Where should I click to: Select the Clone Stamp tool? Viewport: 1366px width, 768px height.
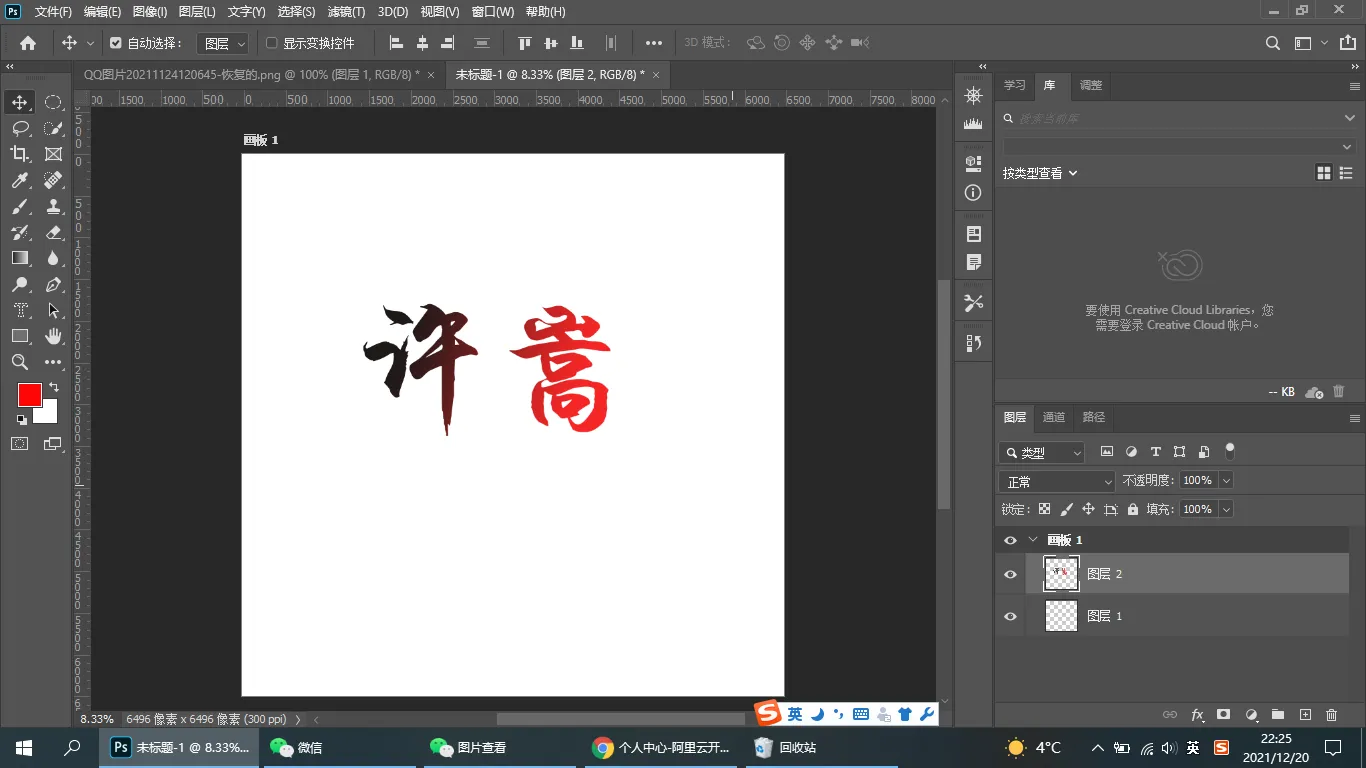(x=53, y=206)
